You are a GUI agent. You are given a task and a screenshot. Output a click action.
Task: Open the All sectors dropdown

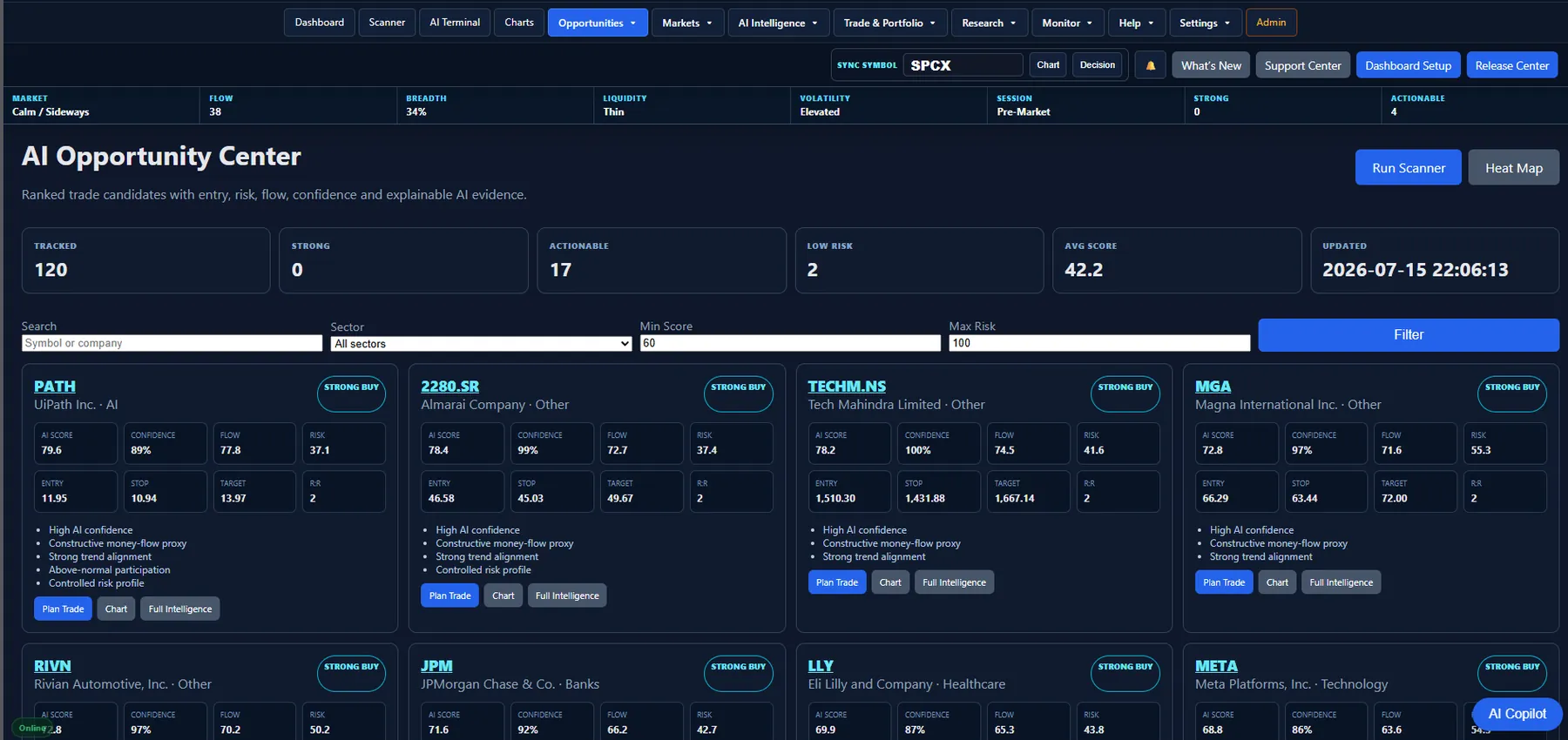pos(481,344)
